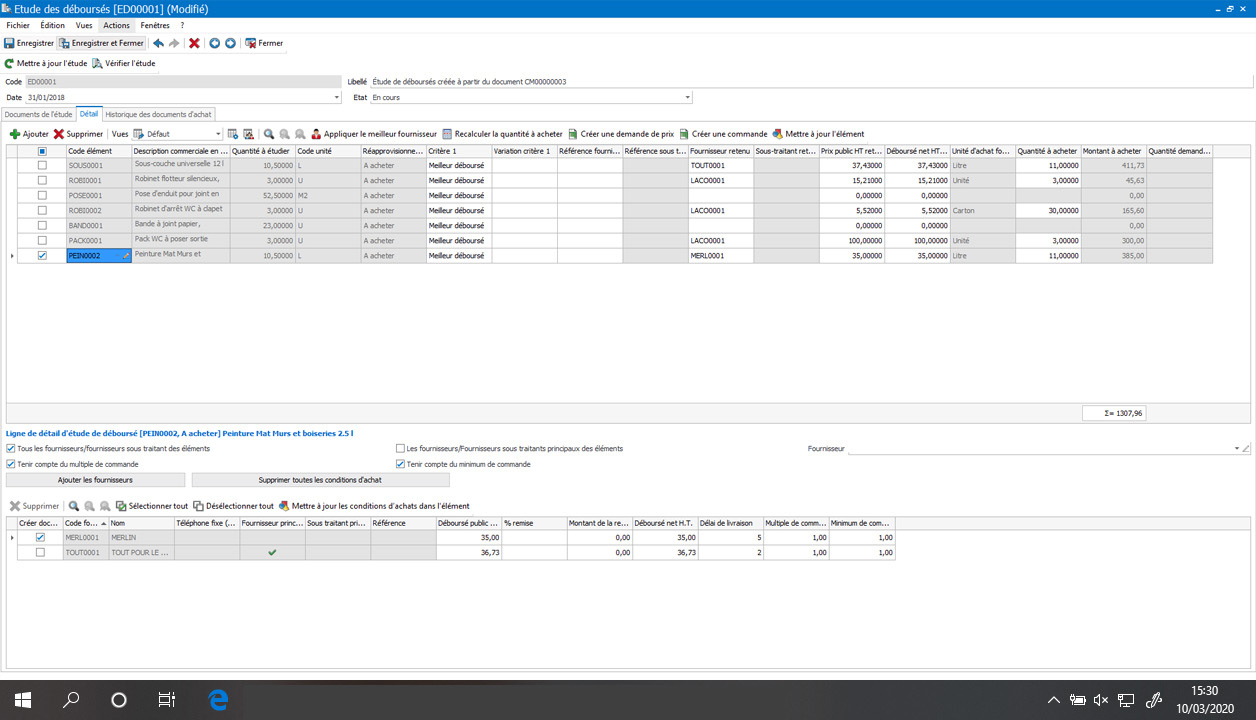Click Créer une commande in detail toolbar
Viewport: 1256px width, 720px height.
[x=684, y=134]
